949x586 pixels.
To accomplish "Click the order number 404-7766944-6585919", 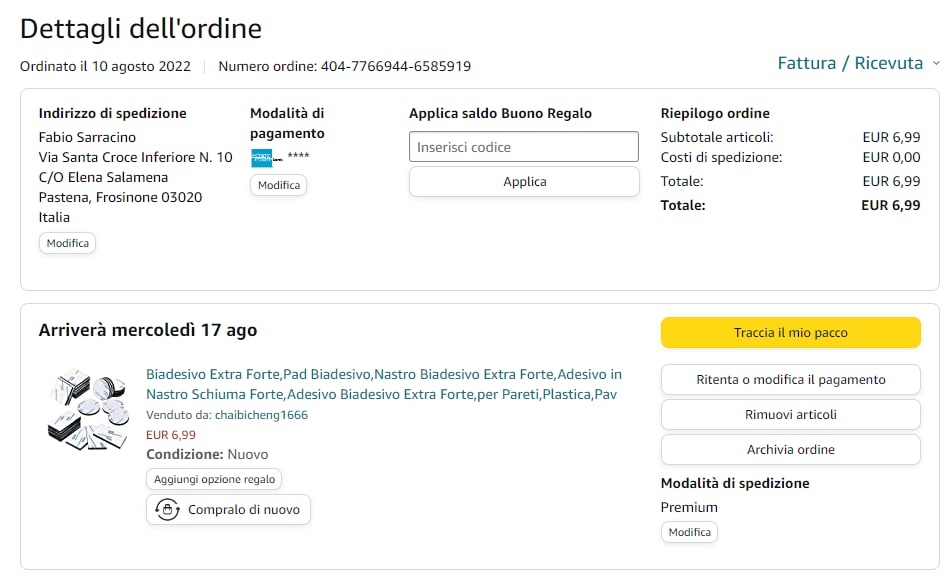I will pos(395,67).
